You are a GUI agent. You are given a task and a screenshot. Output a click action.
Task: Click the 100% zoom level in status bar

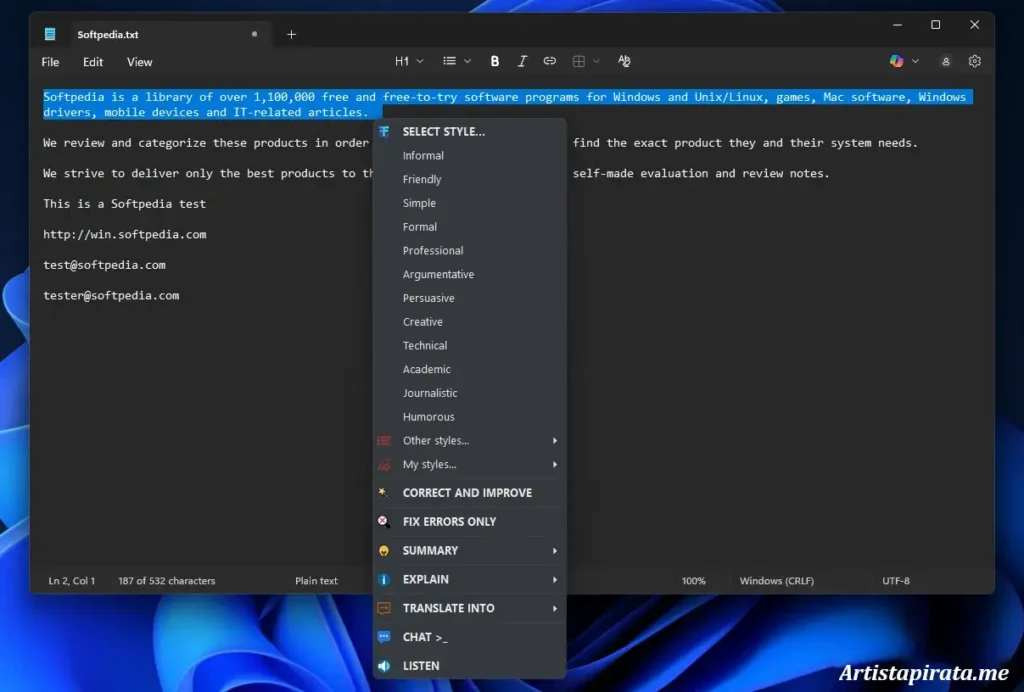point(693,581)
